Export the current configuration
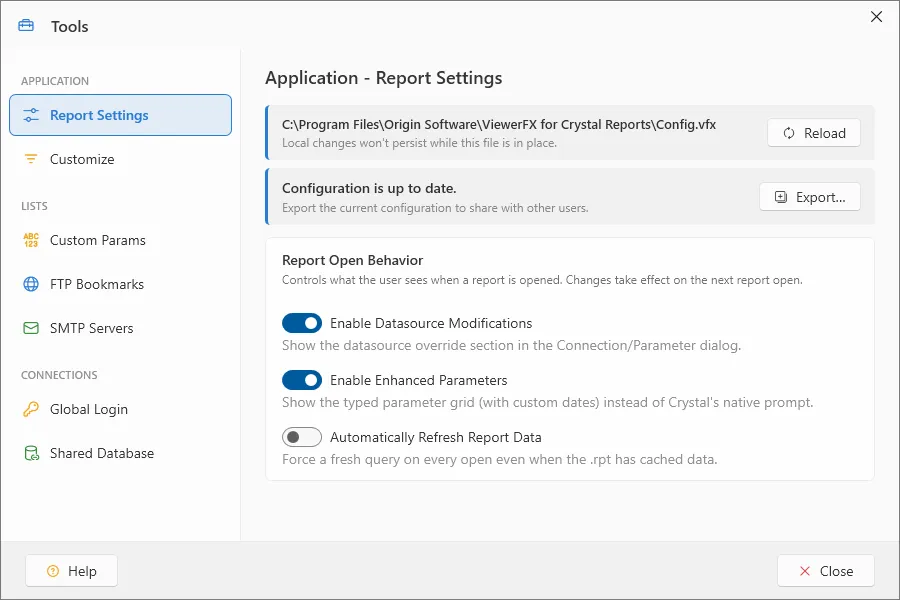The image size is (900, 600). click(810, 197)
